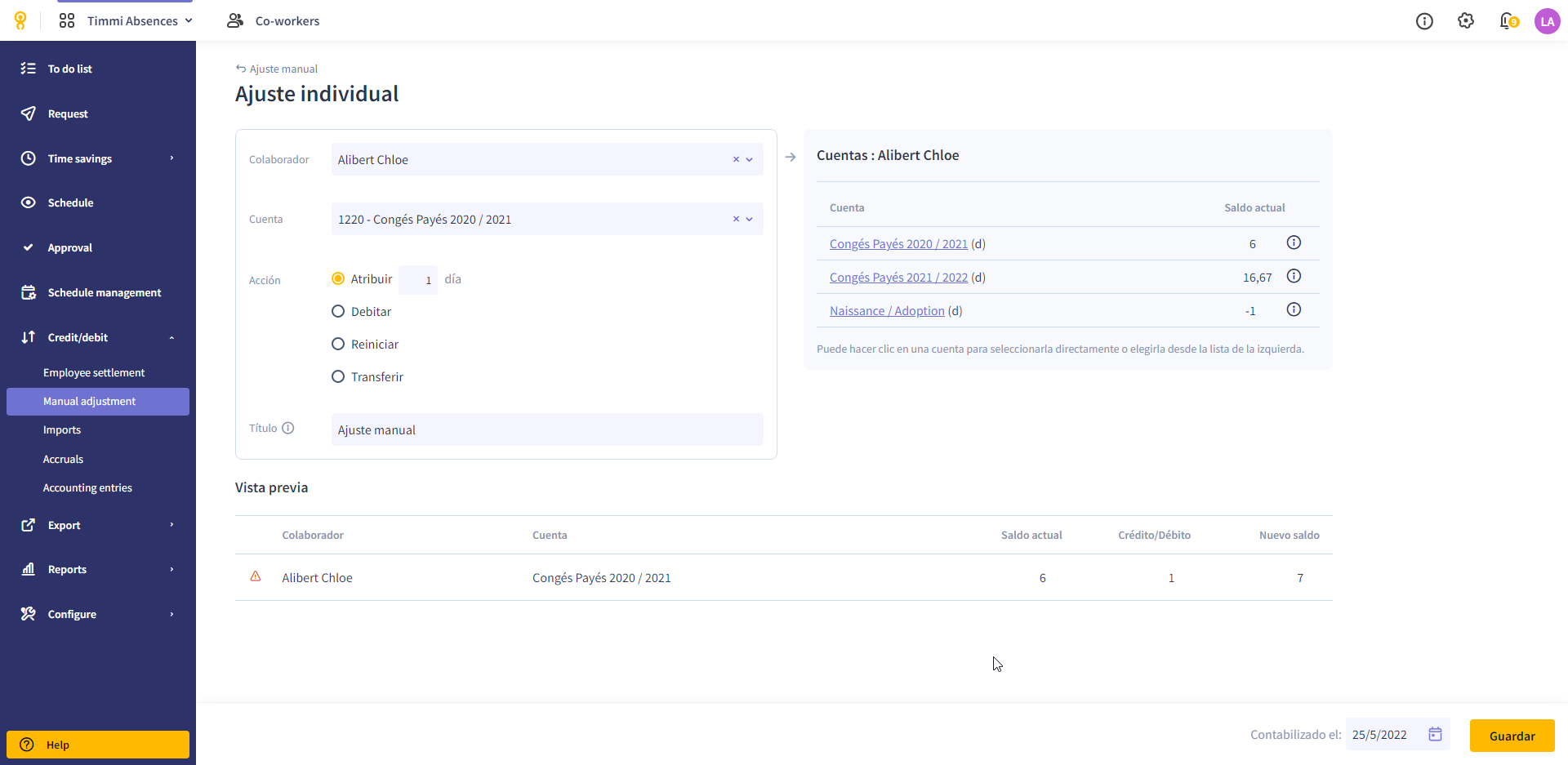Expand the Export submenu arrow
This screenshot has height=765, width=1568.
click(171, 525)
